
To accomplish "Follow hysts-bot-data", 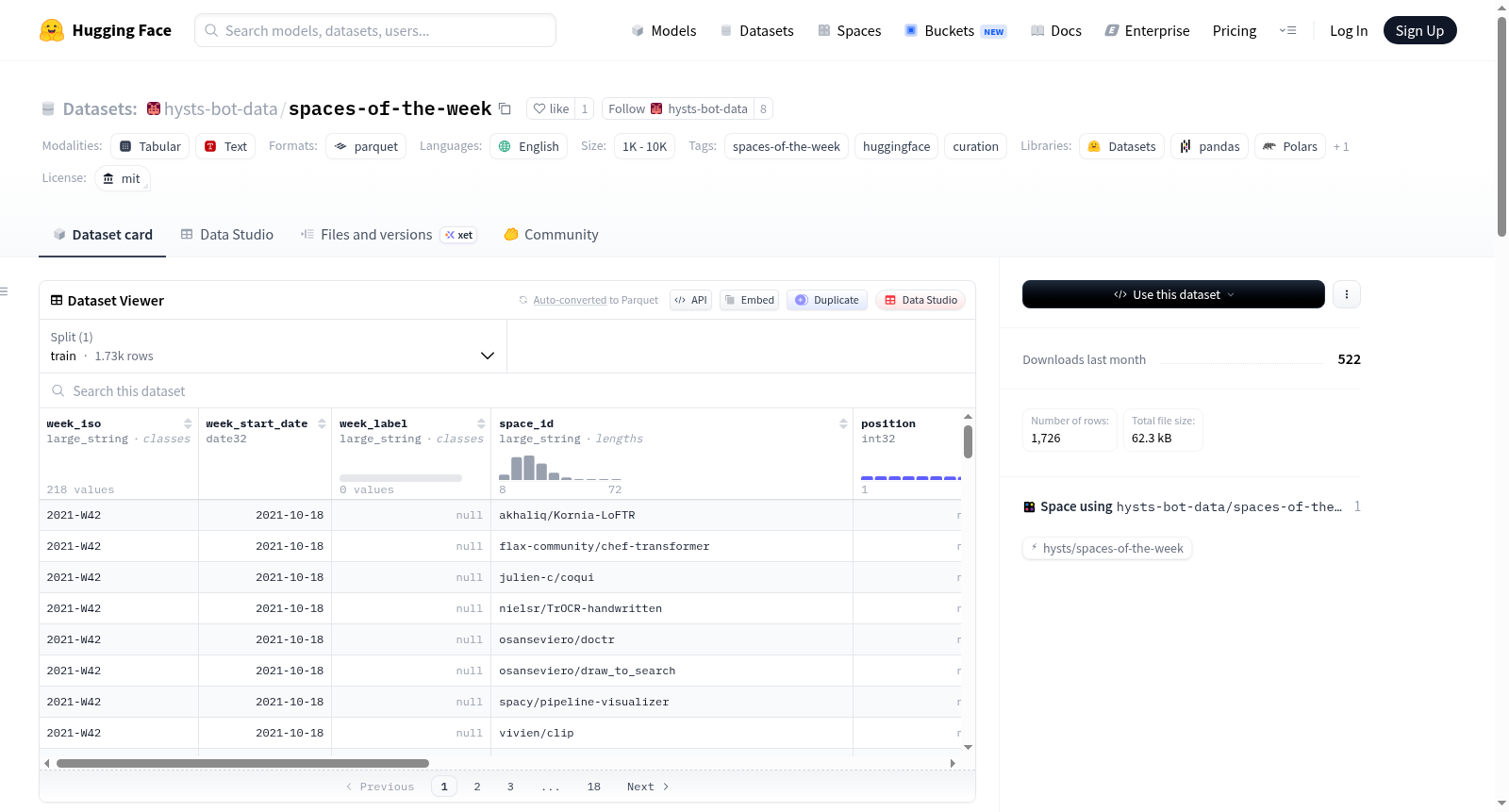I will (677, 108).
